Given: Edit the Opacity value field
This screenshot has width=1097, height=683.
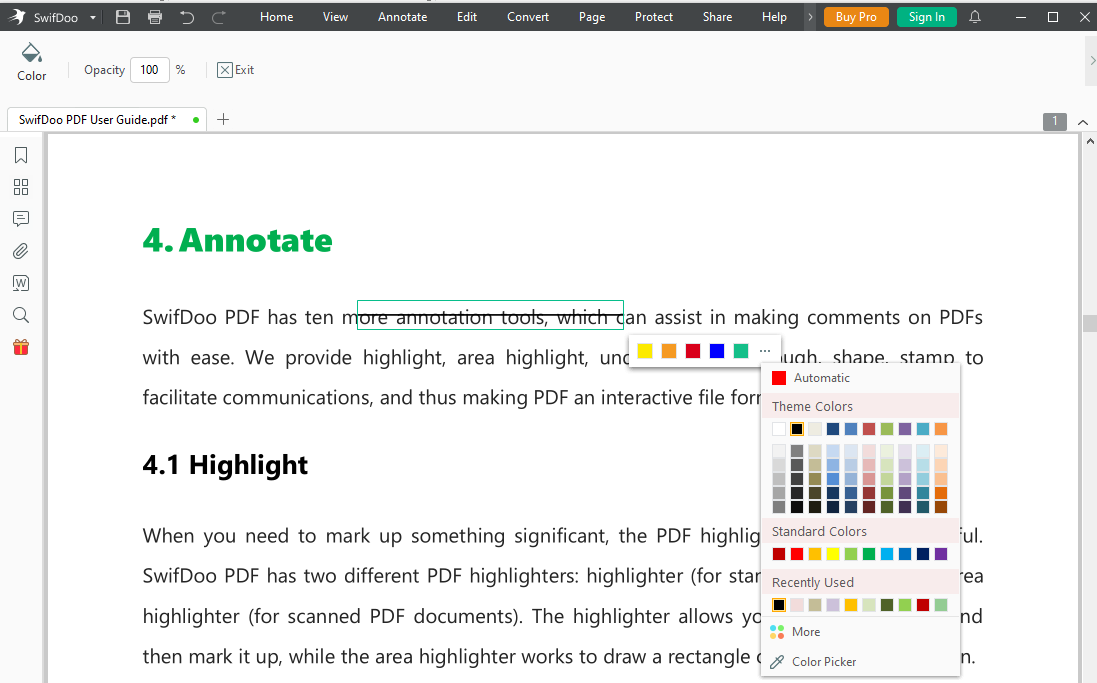Looking at the screenshot, I should tap(150, 70).
